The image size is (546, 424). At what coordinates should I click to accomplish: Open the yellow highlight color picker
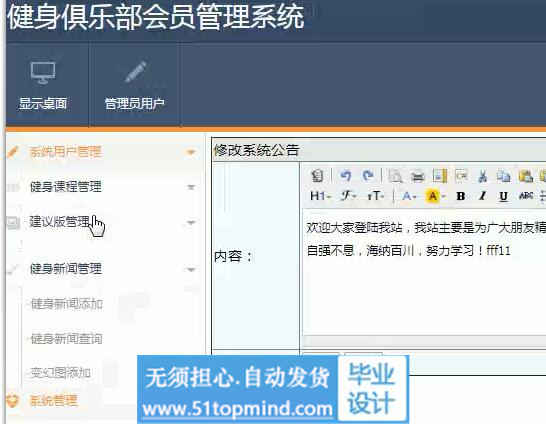pyautogui.click(x=436, y=196)
